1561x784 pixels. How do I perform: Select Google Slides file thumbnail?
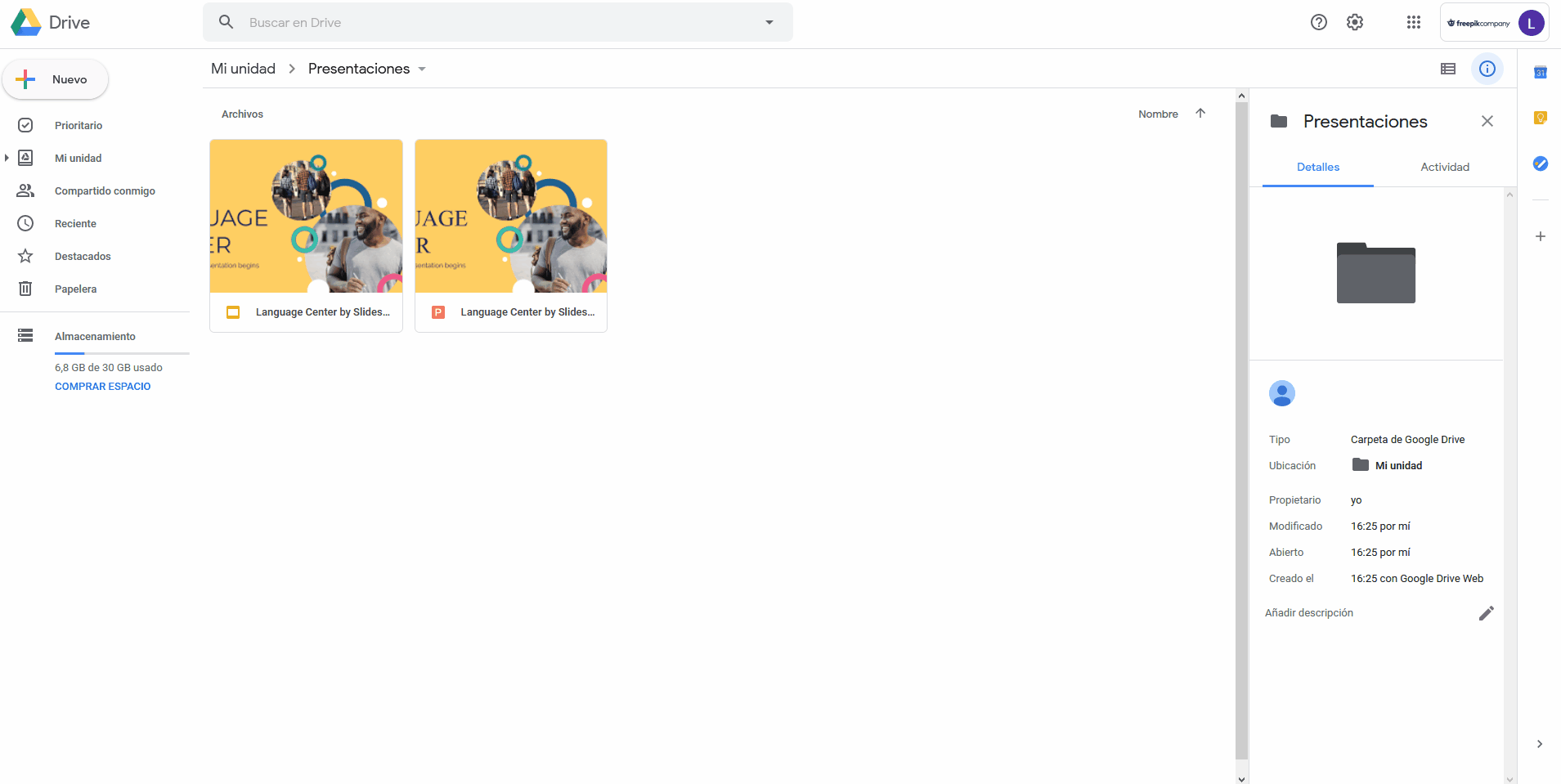point(306,216)
